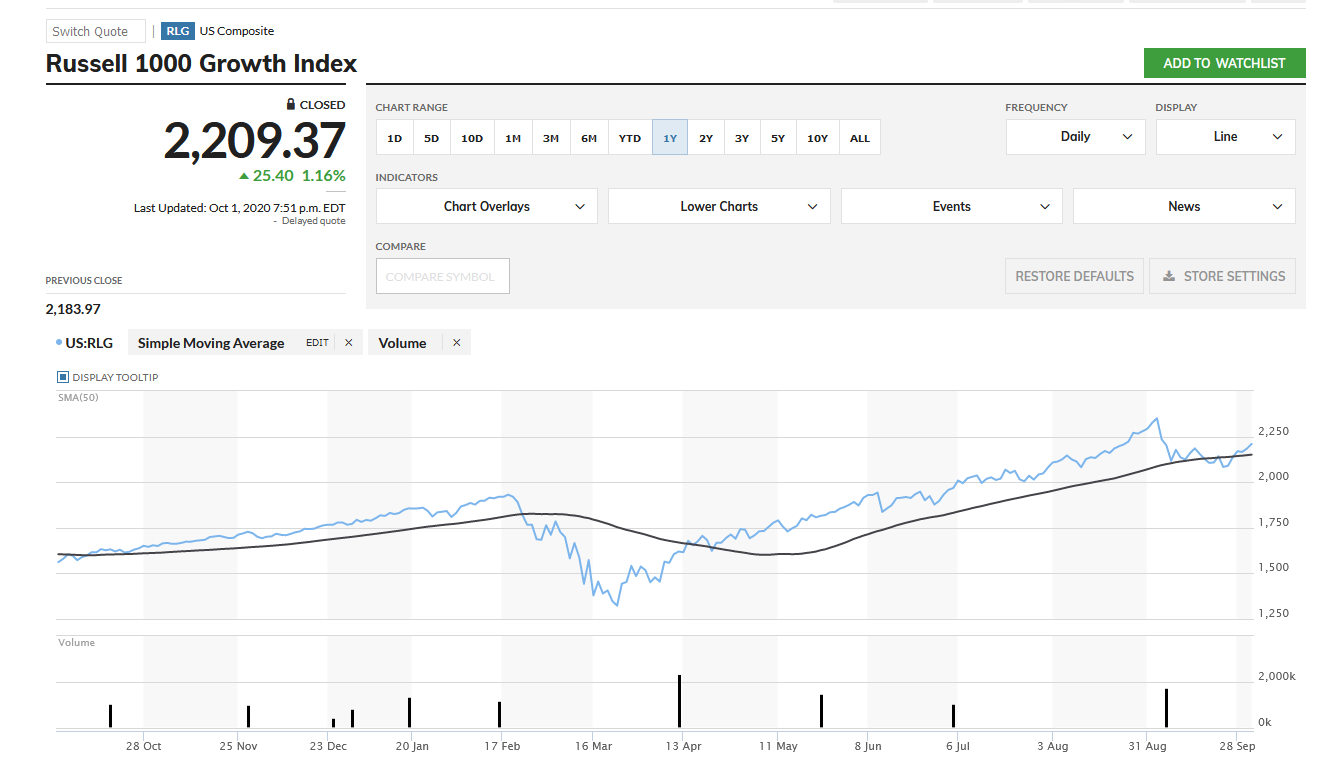The width and height of the screenshot is (1326, 774).
Task: Click the US:RLG blue series dot
Action: coord(59,343)
